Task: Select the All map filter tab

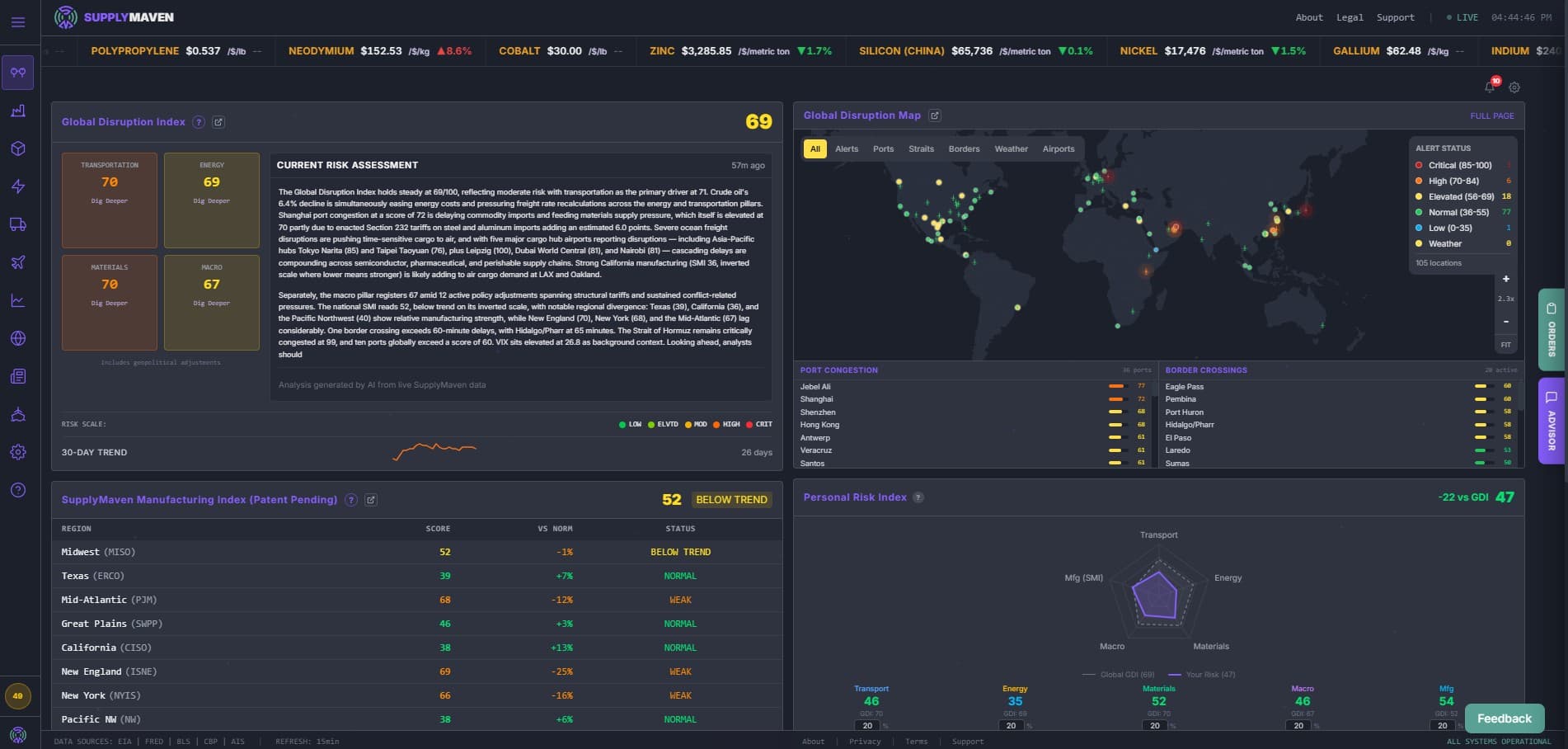Action: click(815, 149)
